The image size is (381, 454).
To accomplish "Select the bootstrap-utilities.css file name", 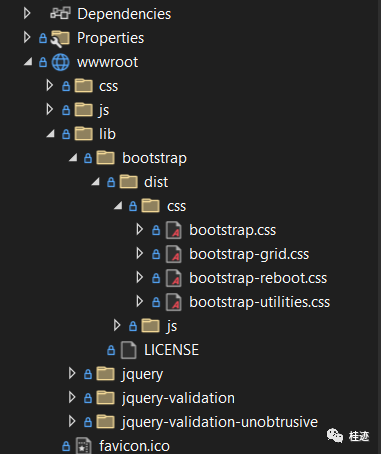I will coord(260,302).
